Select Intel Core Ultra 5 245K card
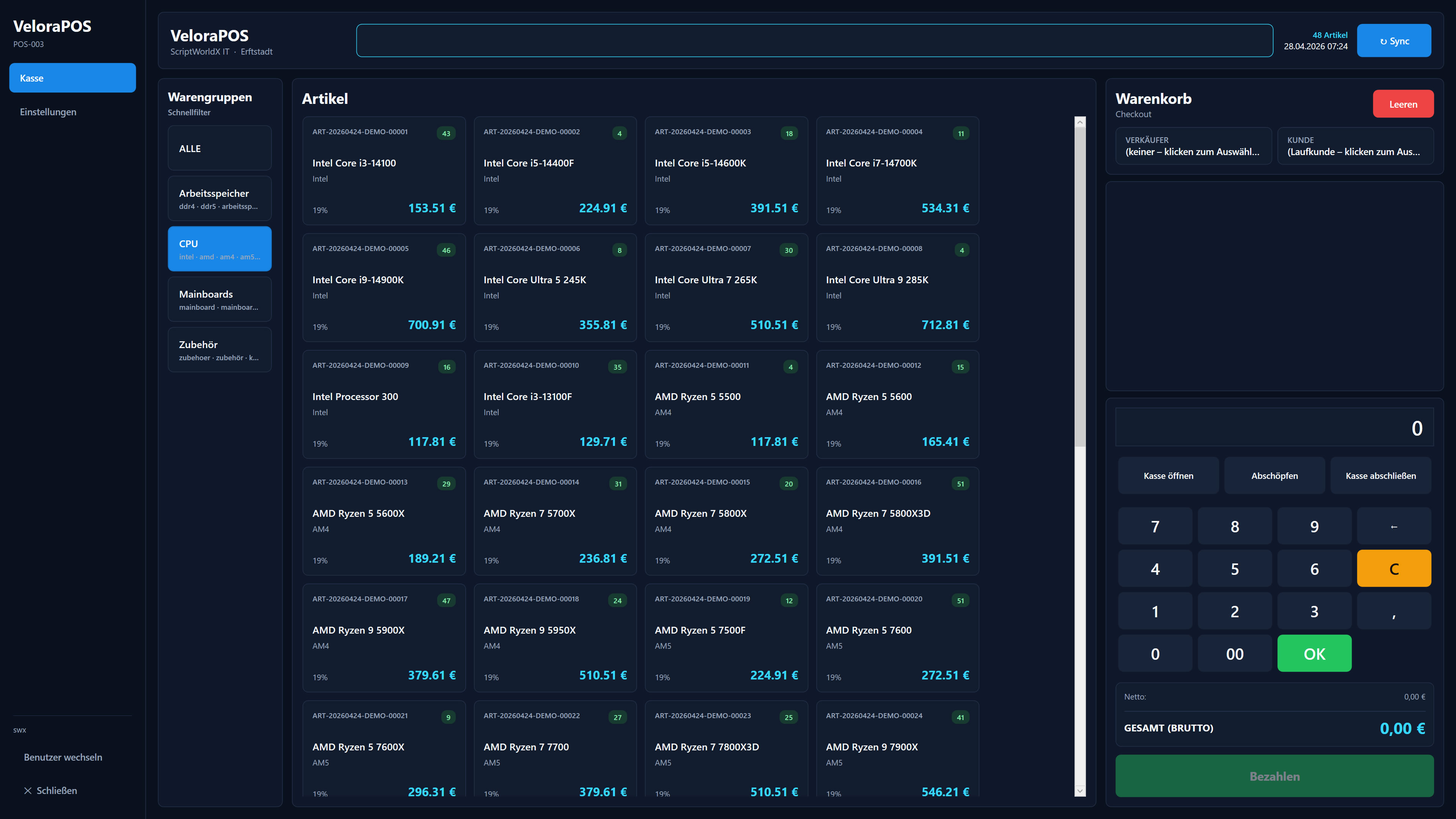The width and height of the screenshot is (1456, 819). pos(555,288)
